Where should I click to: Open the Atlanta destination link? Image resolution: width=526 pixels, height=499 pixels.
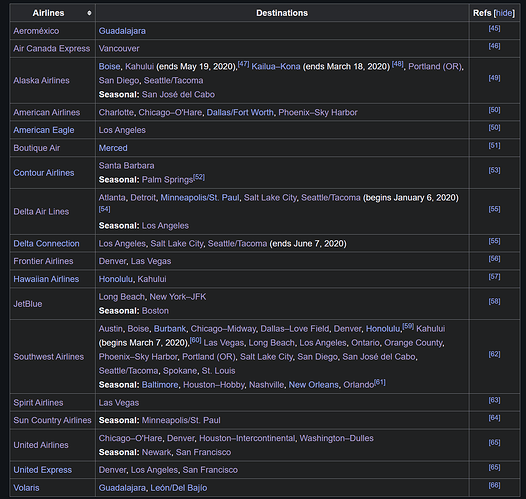(112, 198)
